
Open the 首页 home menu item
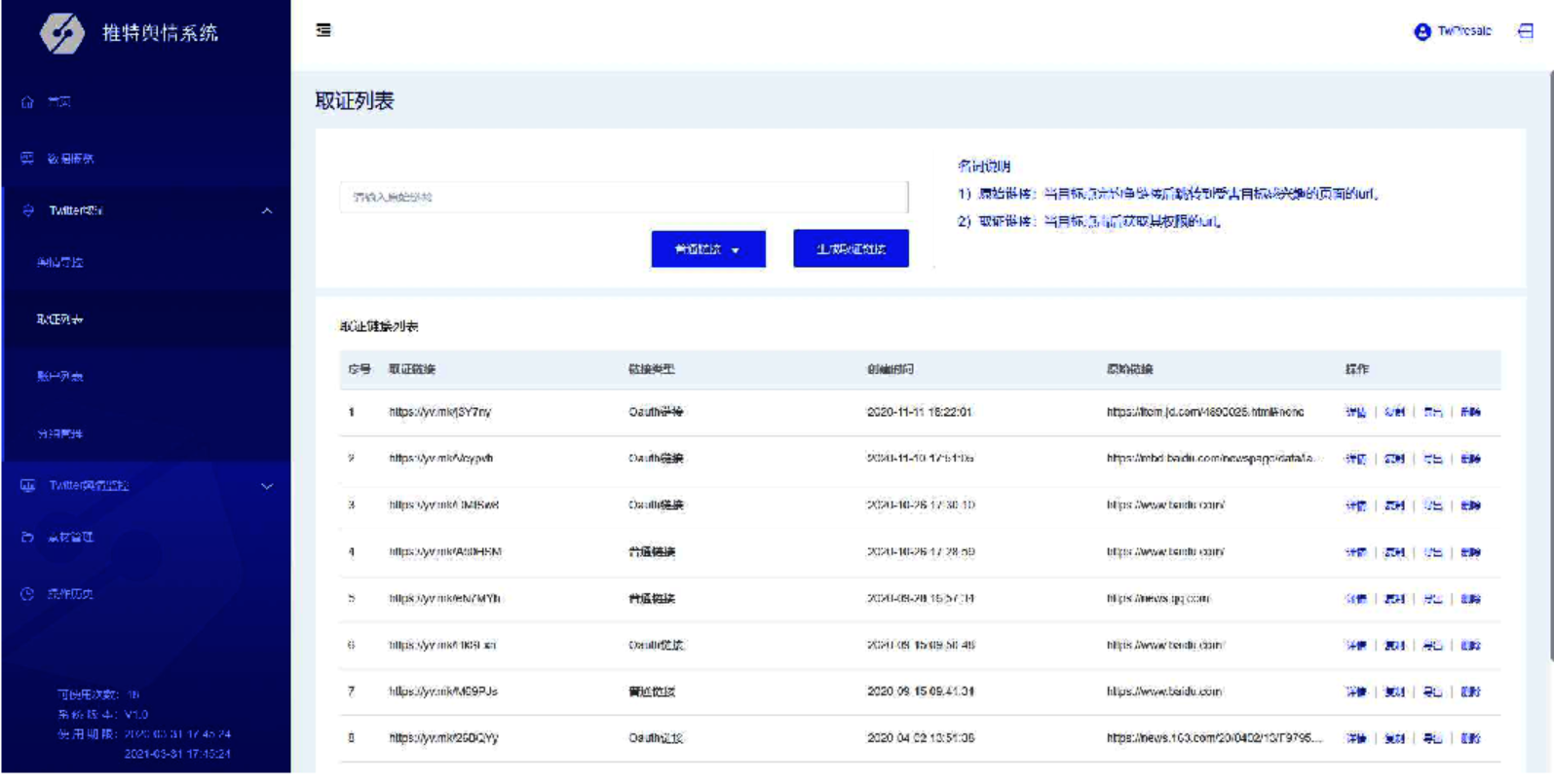(x=59, y=101)
